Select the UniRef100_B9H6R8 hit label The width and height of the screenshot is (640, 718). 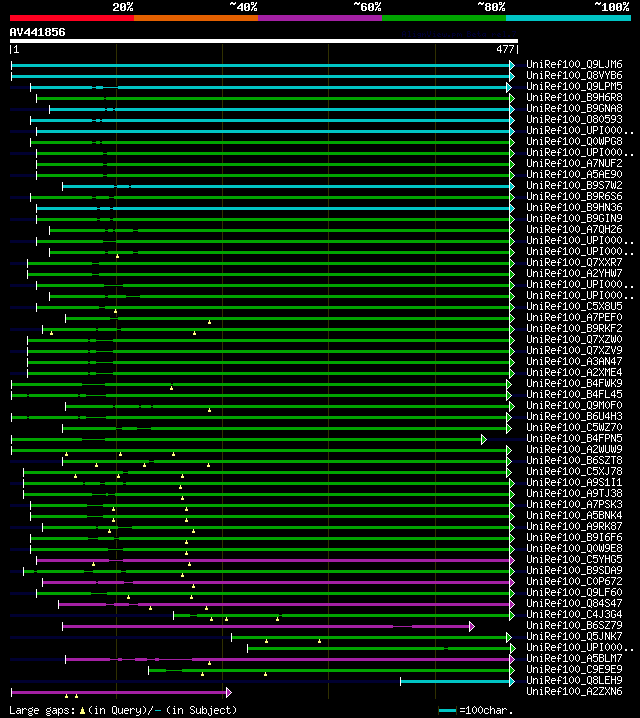(x=574, y=97)
